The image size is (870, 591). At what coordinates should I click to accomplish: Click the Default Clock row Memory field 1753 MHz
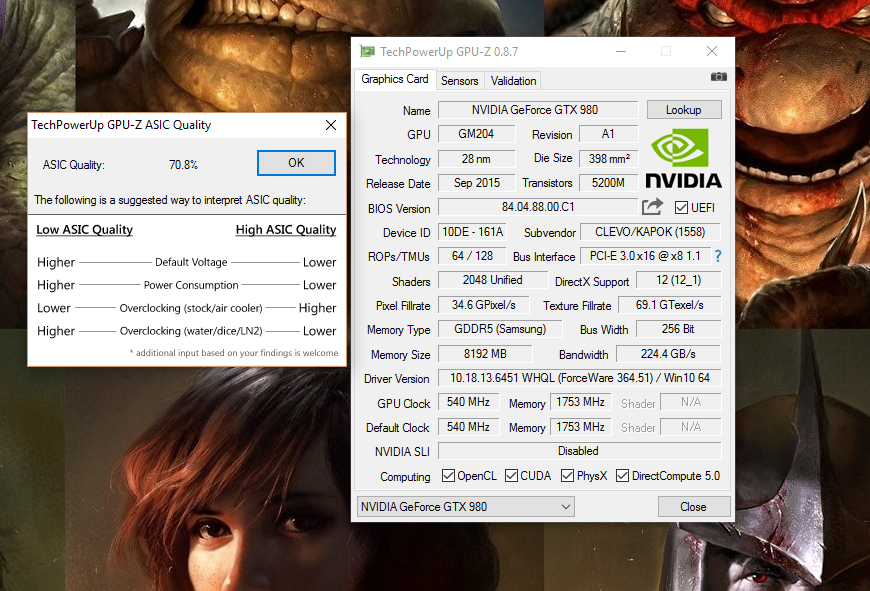pos(581,427)
